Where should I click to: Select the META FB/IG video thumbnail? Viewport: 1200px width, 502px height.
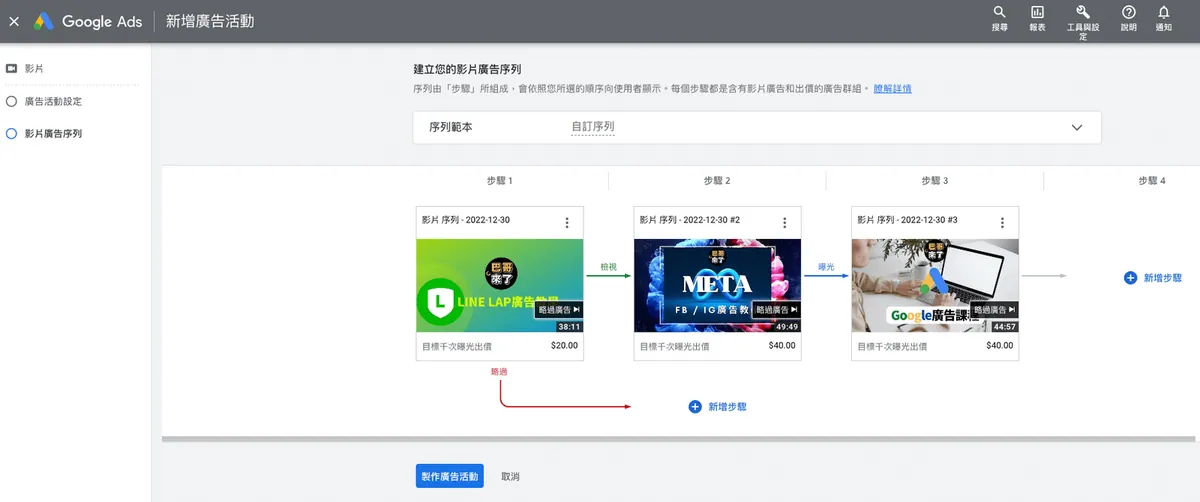[717, 285]
